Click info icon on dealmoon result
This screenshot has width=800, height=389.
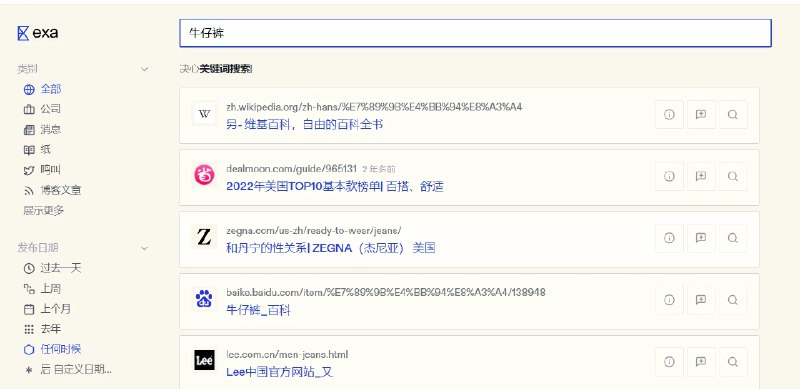click(x=669, y=176)
